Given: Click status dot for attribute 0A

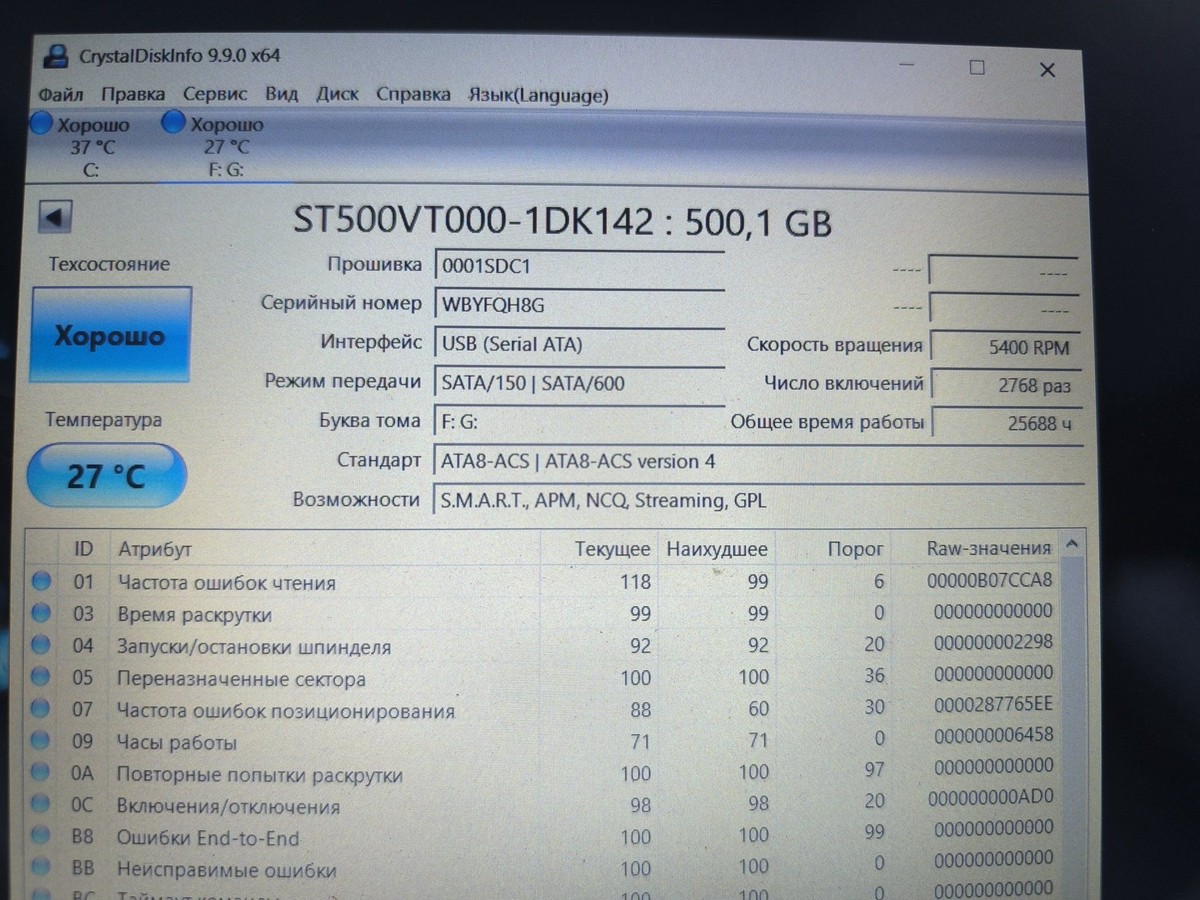Looking at the screenshot, I should [x=41, y=773].
